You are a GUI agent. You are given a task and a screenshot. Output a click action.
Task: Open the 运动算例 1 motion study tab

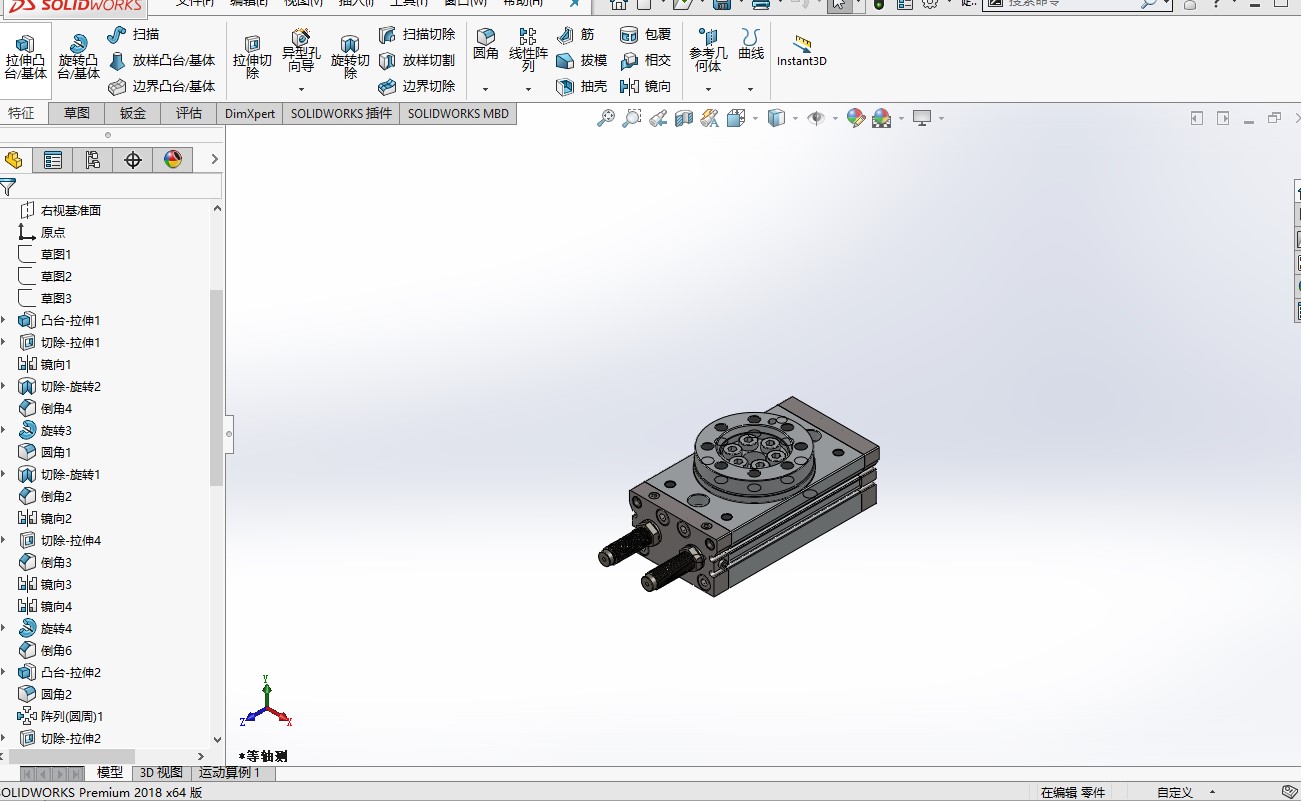coord(229,773)
